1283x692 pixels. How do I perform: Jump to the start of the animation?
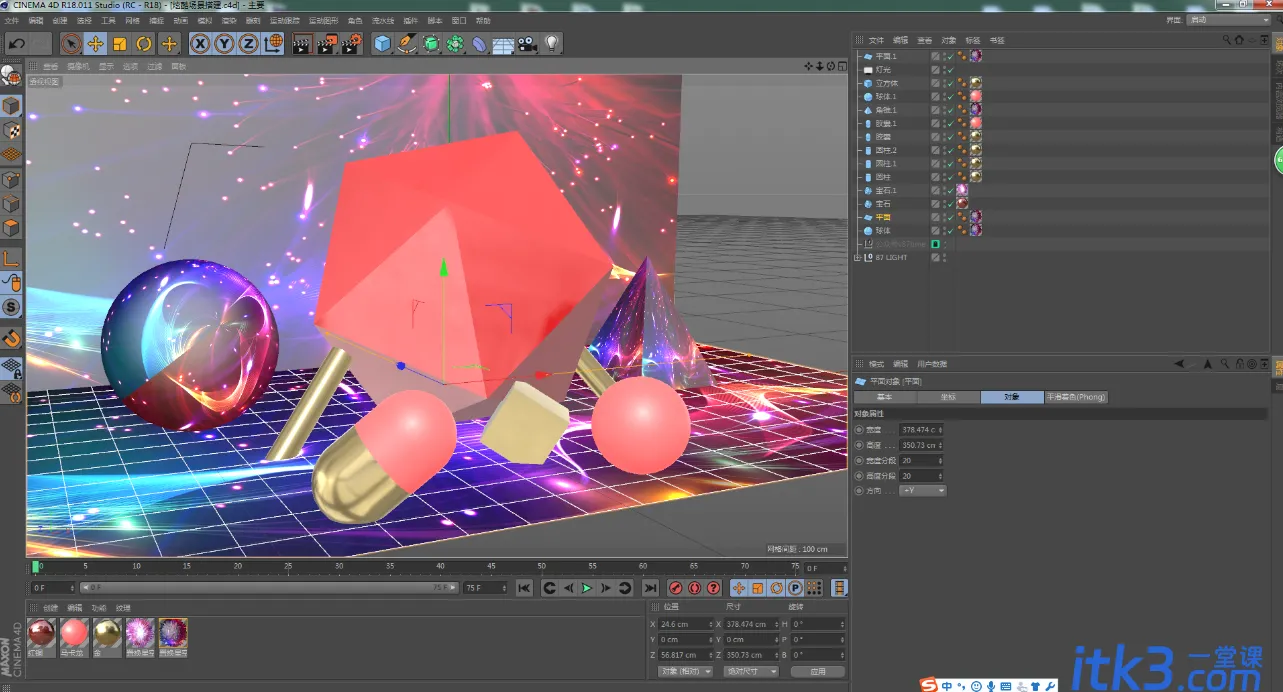pyautogui.click(x=524, y=588)
